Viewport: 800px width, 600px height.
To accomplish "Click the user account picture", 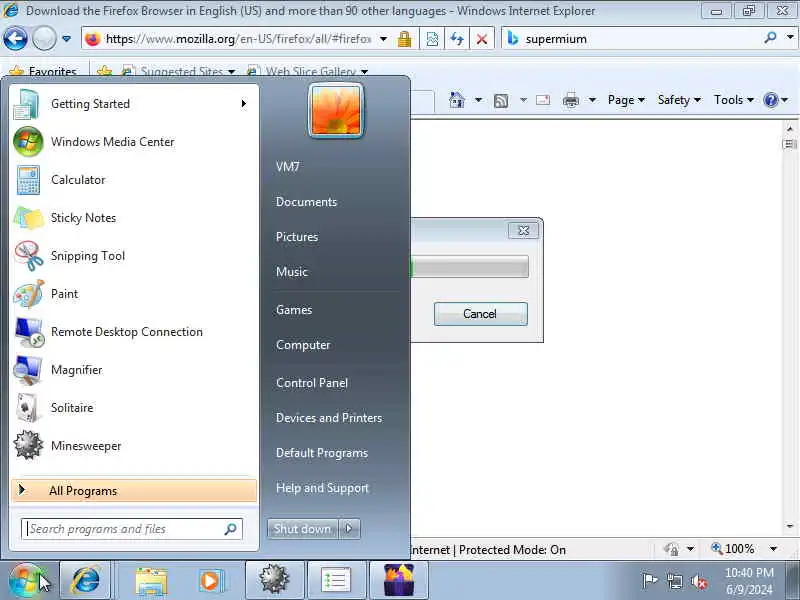I will (336, 111).
